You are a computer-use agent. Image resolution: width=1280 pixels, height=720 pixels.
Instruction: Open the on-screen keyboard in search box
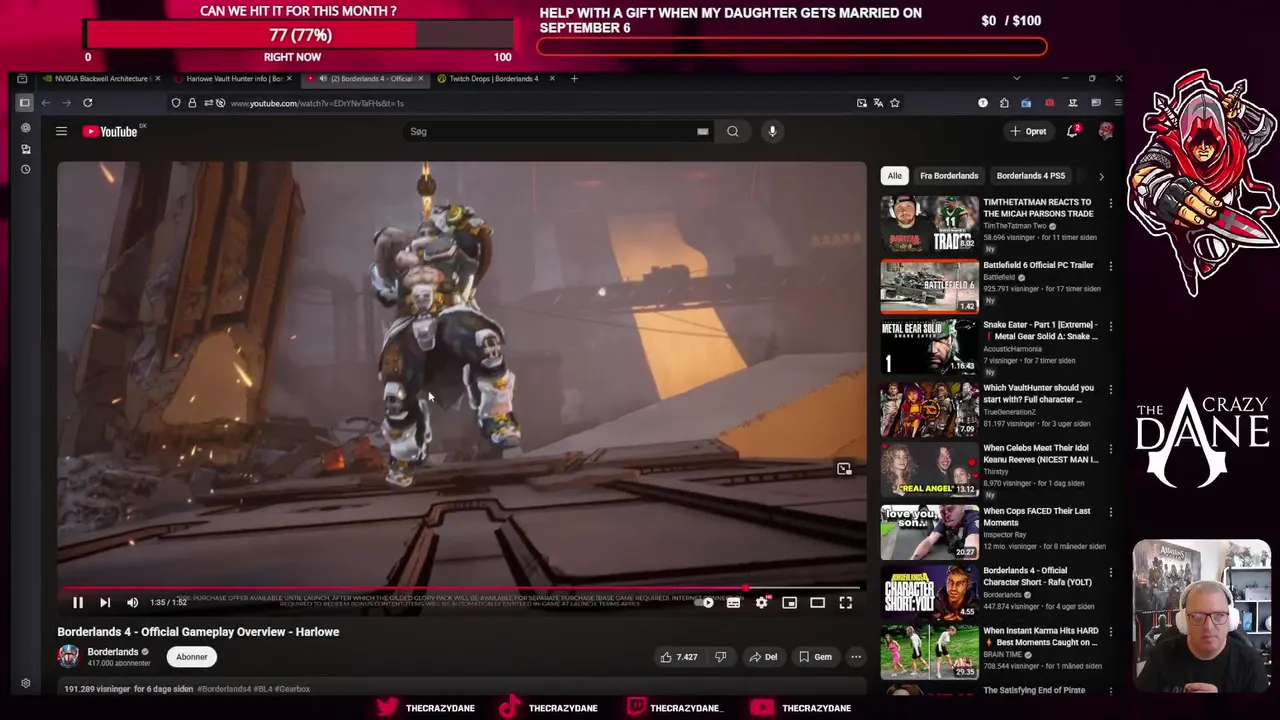pyautogui.click(x=702, y=131)
